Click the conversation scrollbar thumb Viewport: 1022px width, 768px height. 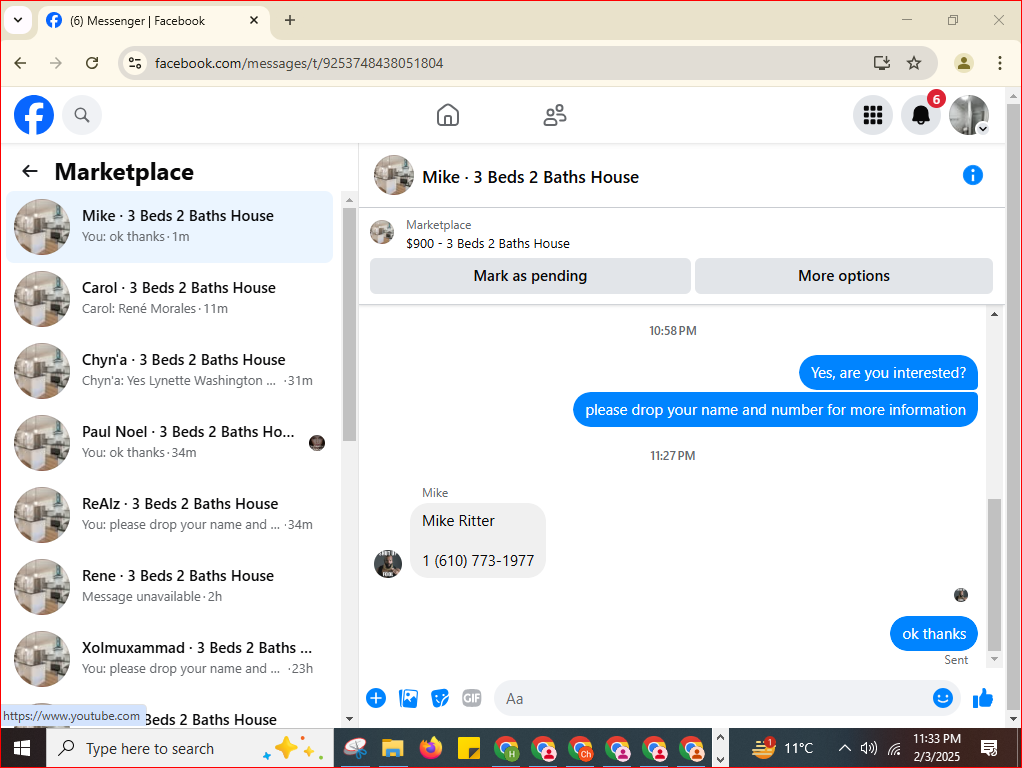[x=994, y=574]
